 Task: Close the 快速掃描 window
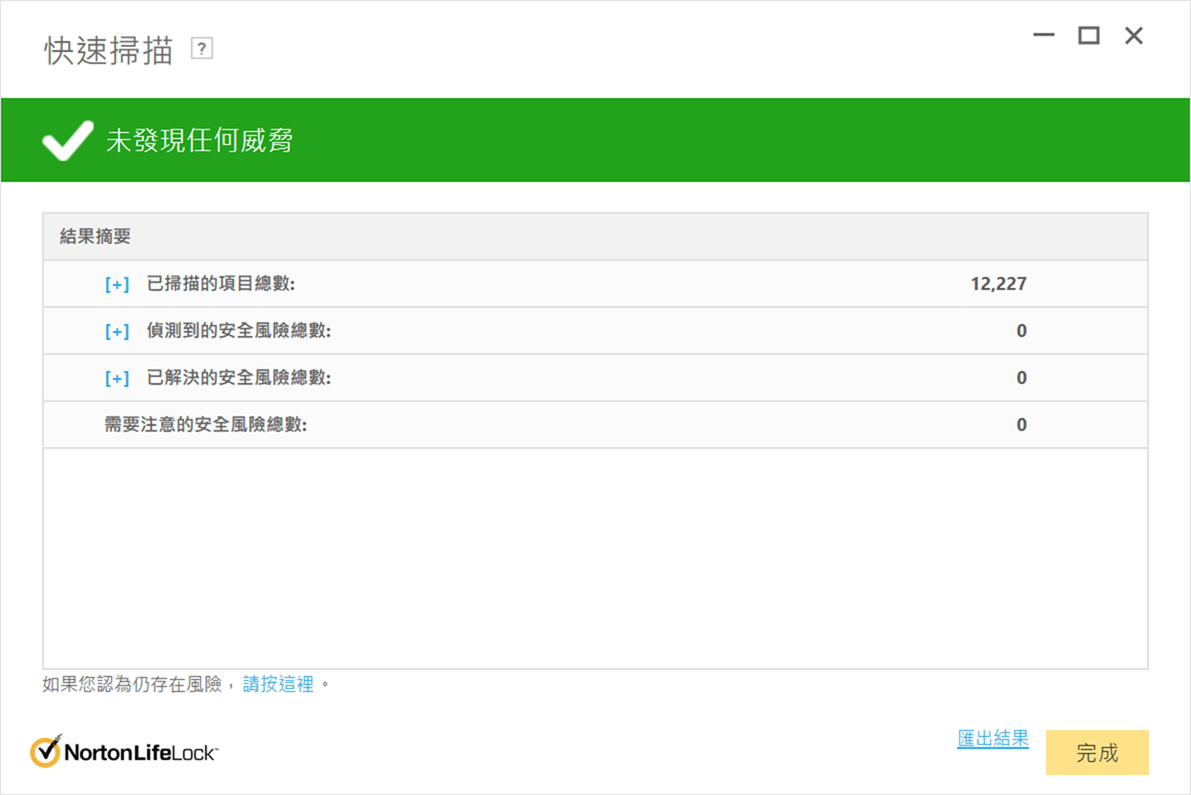click(x=1134, y=36)
